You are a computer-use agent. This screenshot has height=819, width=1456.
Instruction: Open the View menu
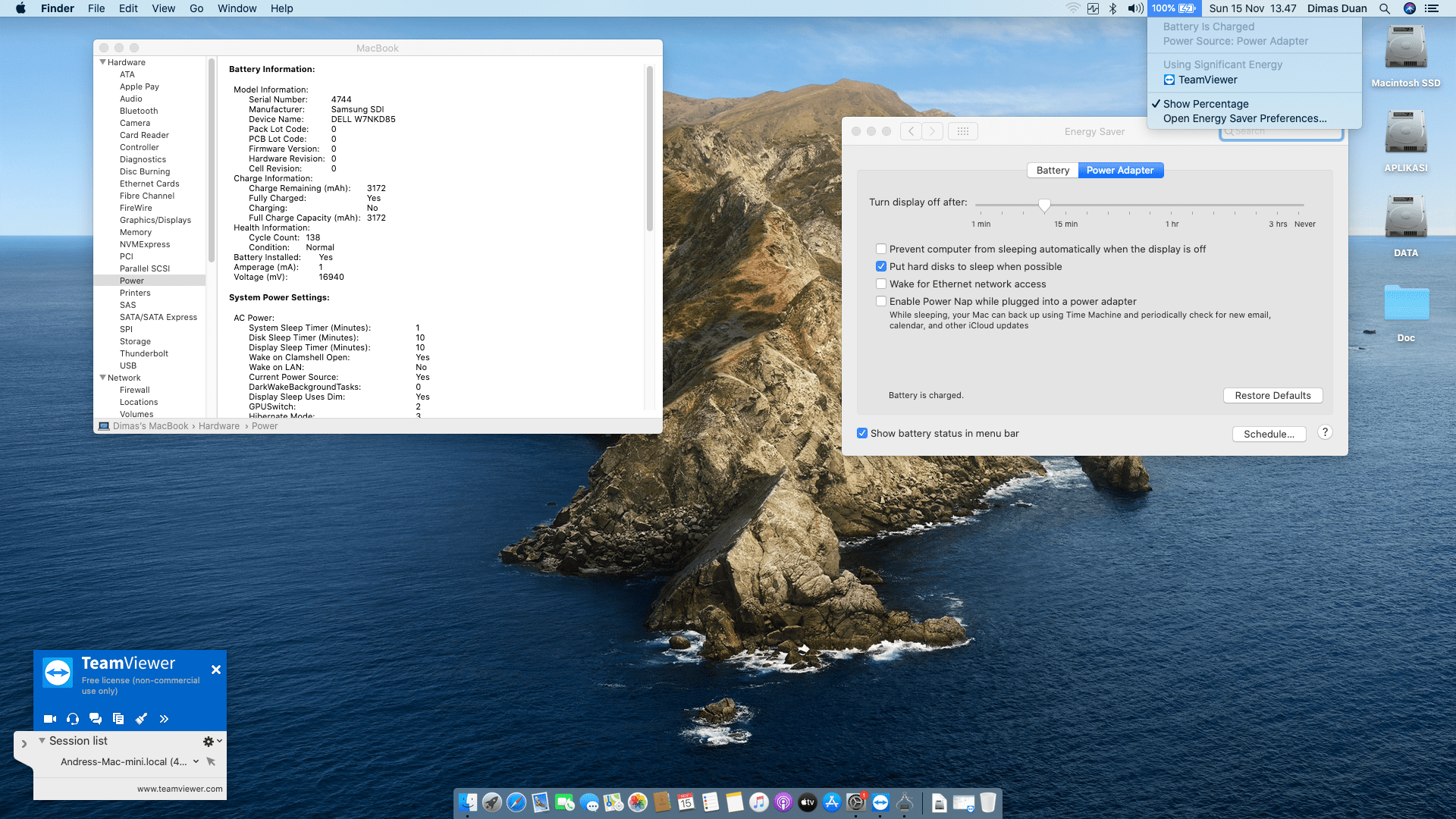point(163,8)
